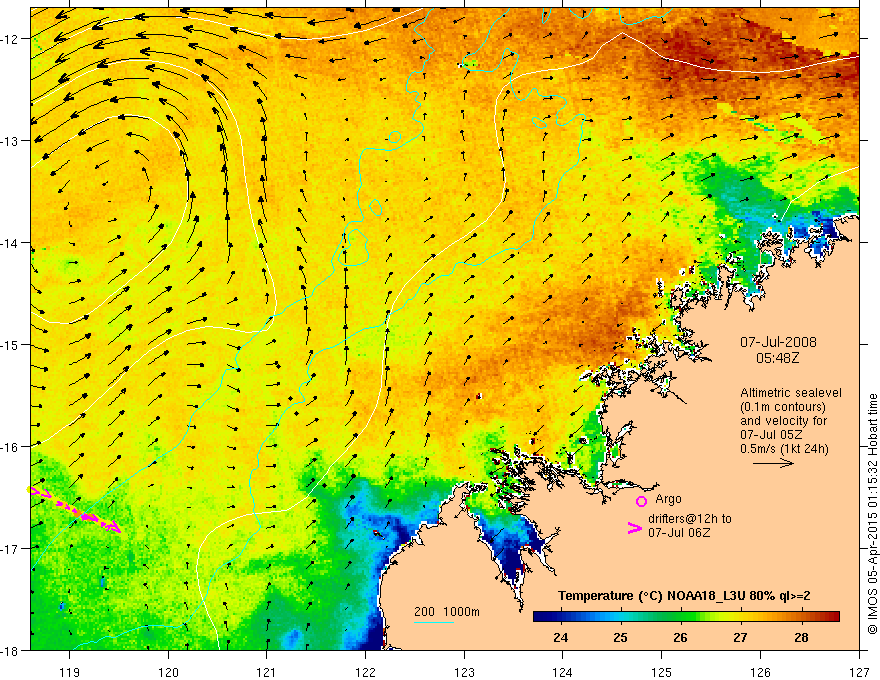Click the longitude axis label '120'
Image resolution: width=880 pixels, height=680 pixels.
168,672
